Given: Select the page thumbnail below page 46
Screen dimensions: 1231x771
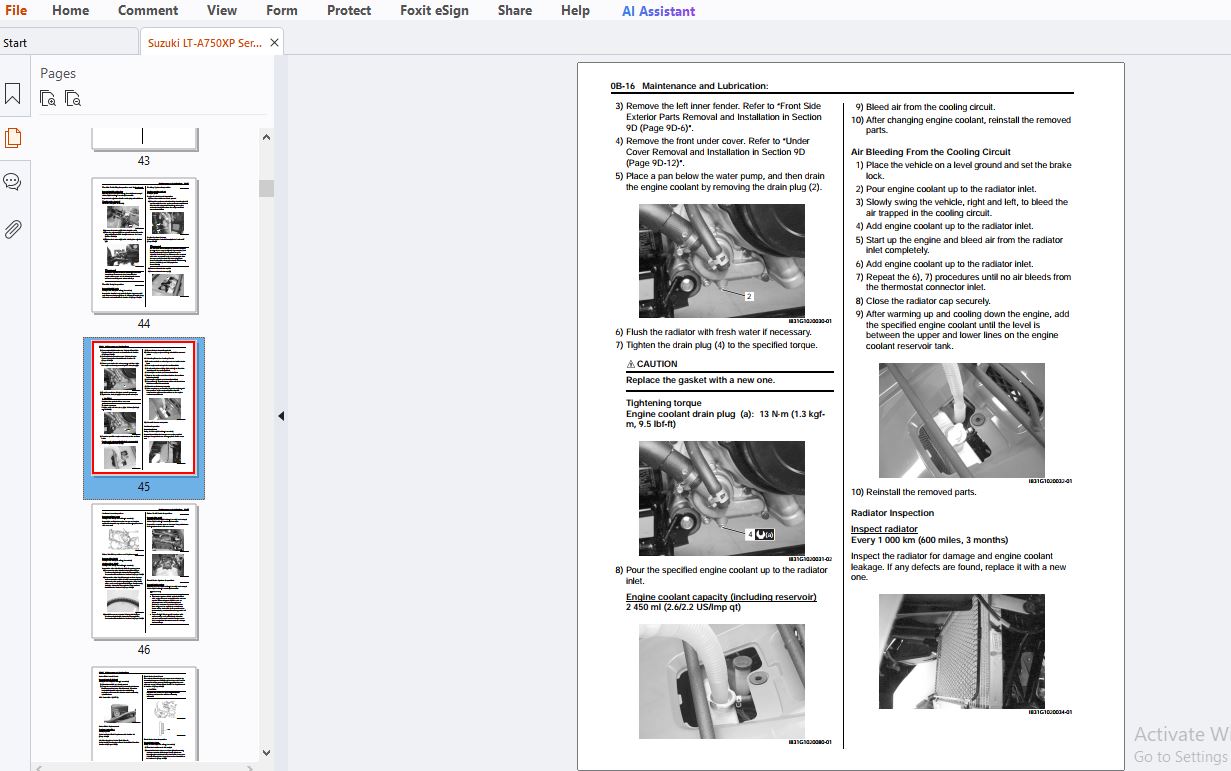Looking at the screenshot, I should pos(144,714).
